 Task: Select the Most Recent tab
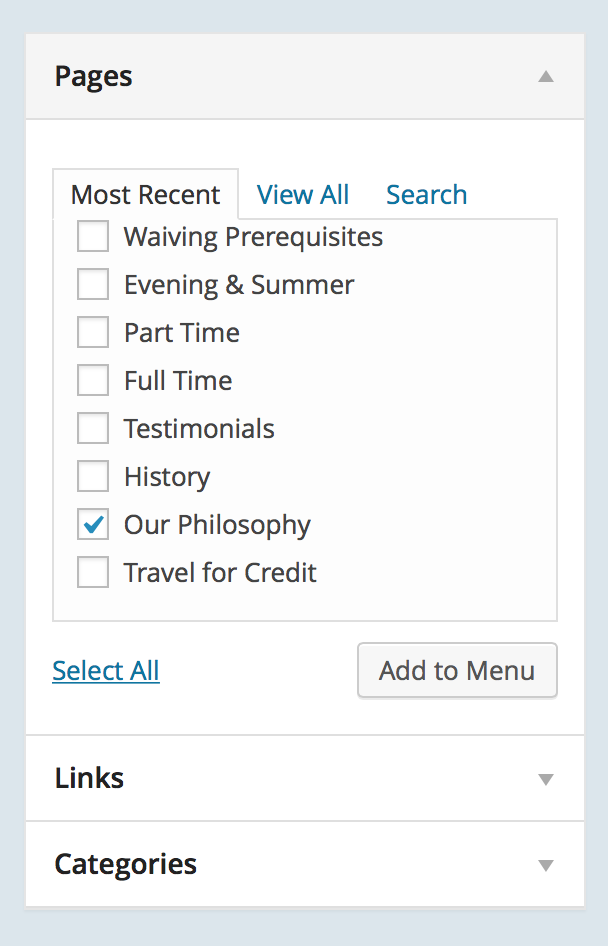click(x=146, y=194)
